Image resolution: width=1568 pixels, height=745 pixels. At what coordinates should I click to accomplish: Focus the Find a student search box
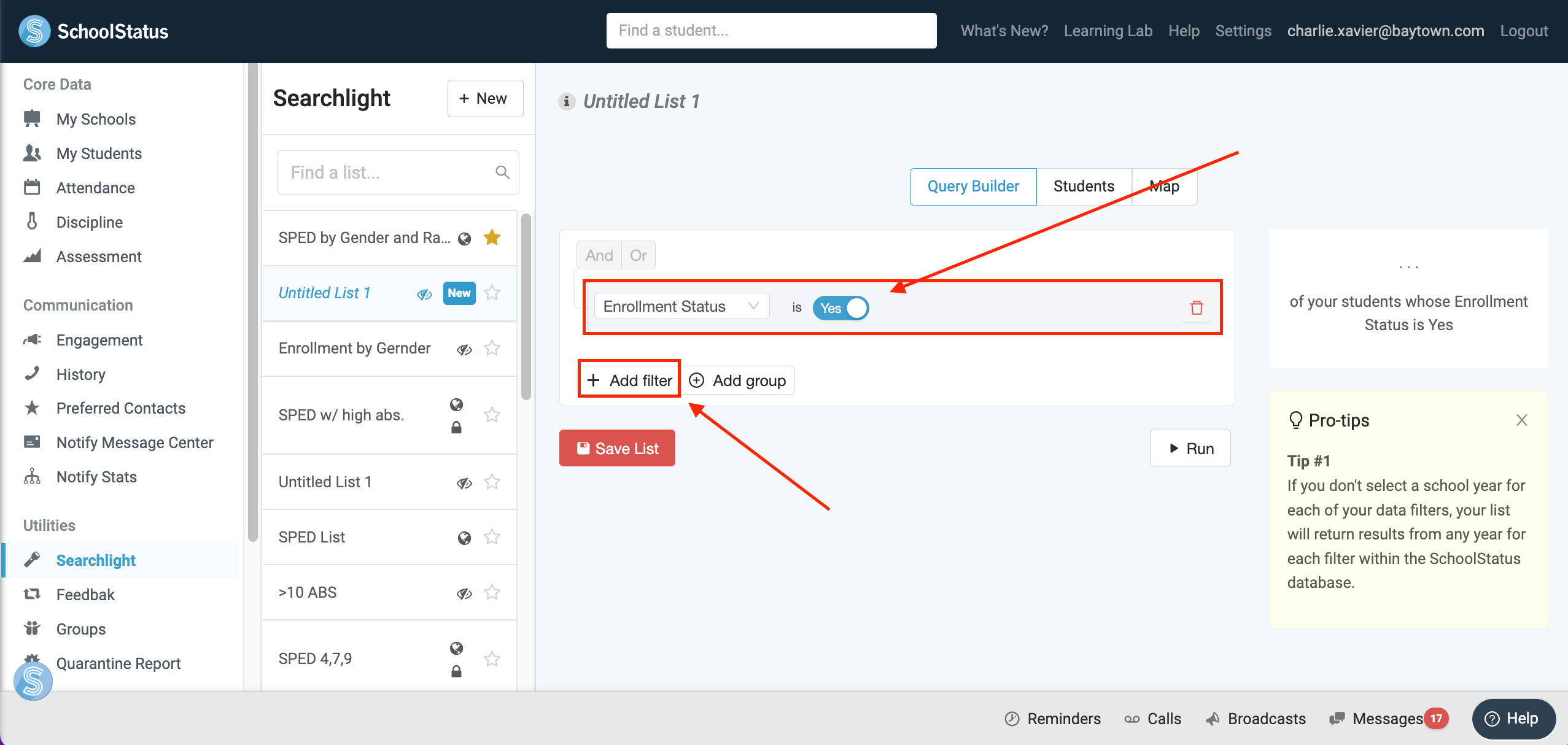coord(771,31)
